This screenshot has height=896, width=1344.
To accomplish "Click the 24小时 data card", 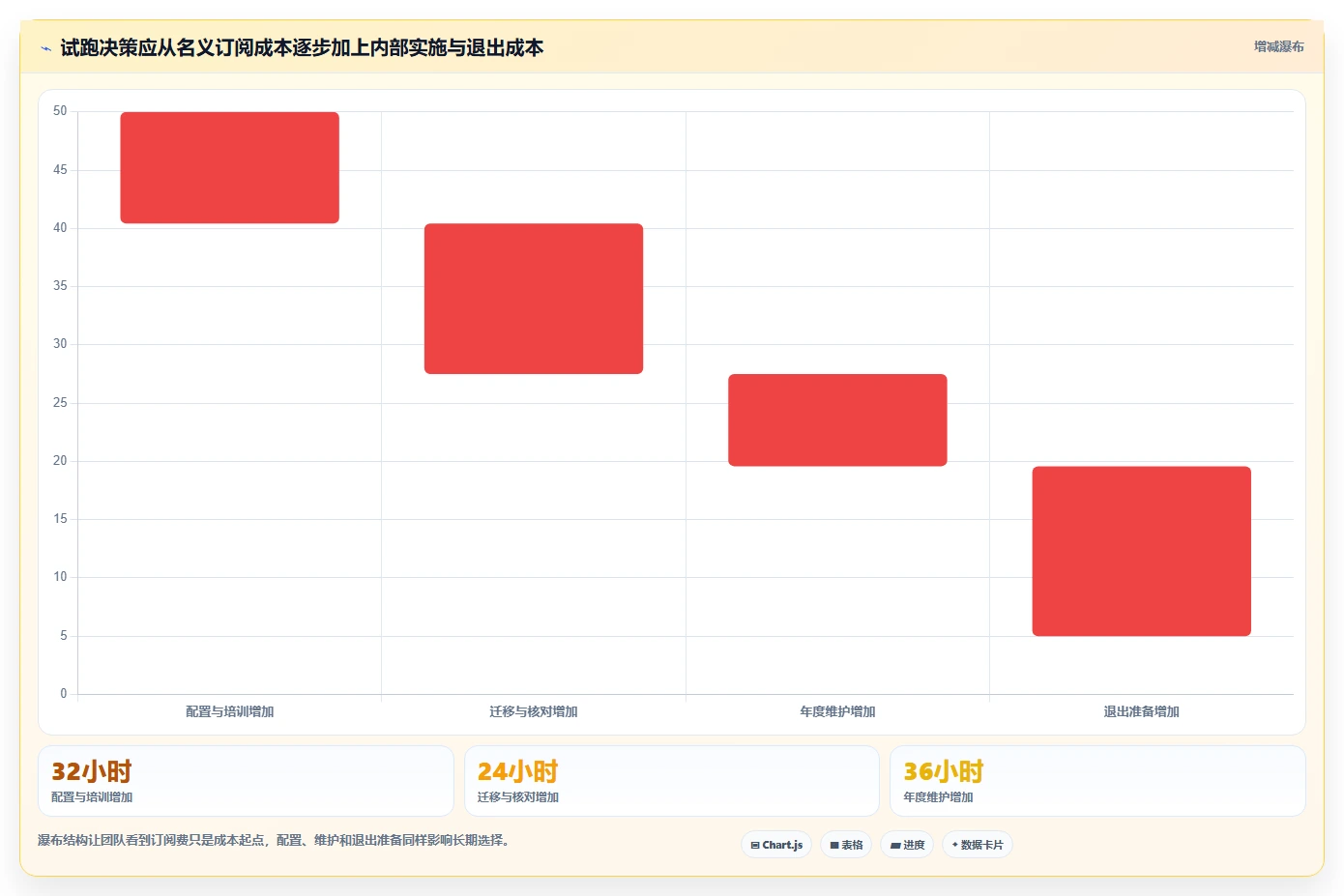I will 672,781.
